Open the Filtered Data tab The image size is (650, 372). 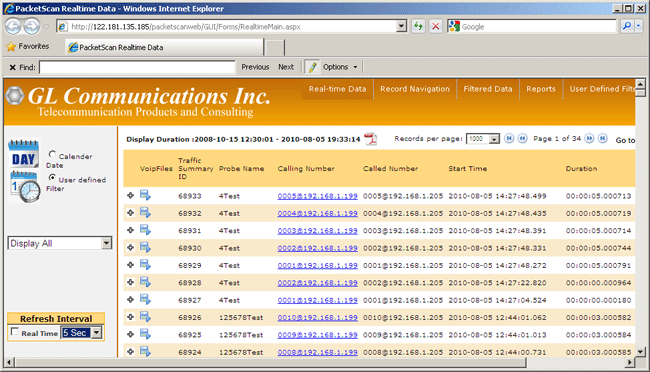click(x=488, y=89)
